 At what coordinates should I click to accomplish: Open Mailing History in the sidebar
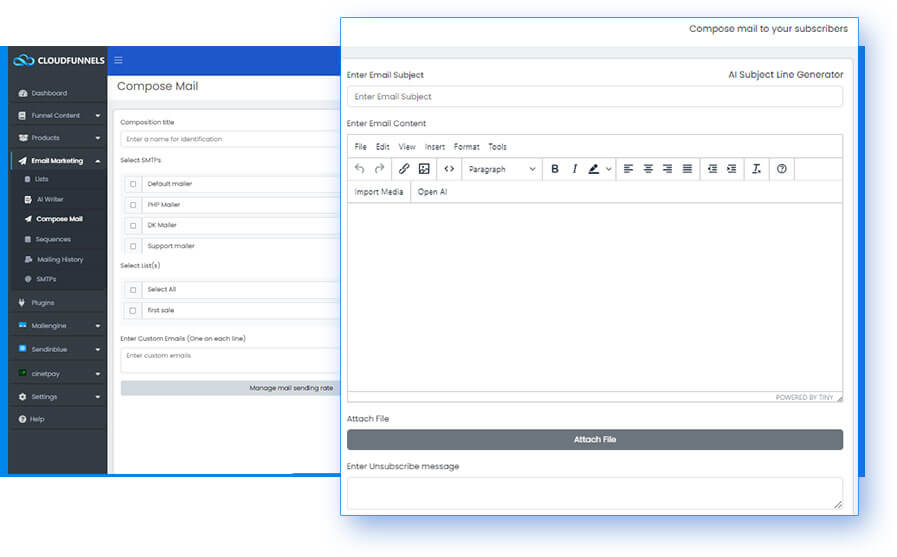[x=60, y=260]
